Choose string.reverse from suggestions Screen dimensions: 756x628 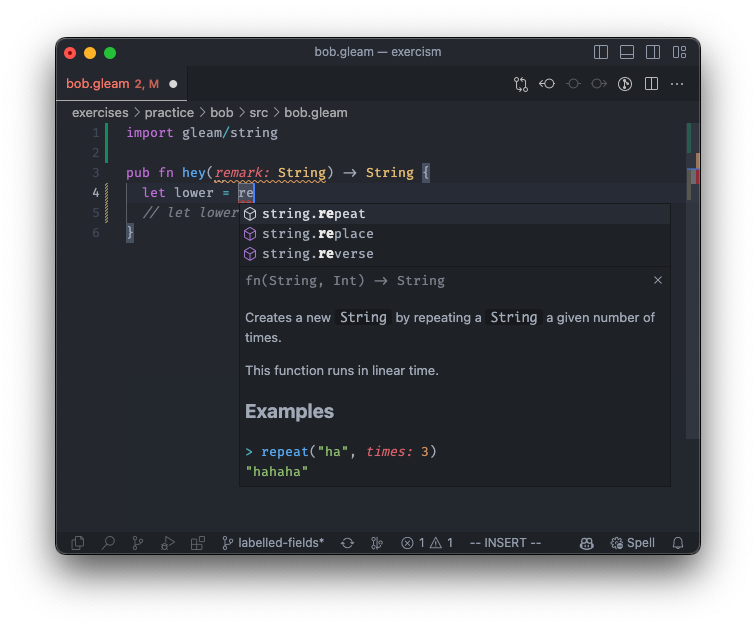coord(455,254)
